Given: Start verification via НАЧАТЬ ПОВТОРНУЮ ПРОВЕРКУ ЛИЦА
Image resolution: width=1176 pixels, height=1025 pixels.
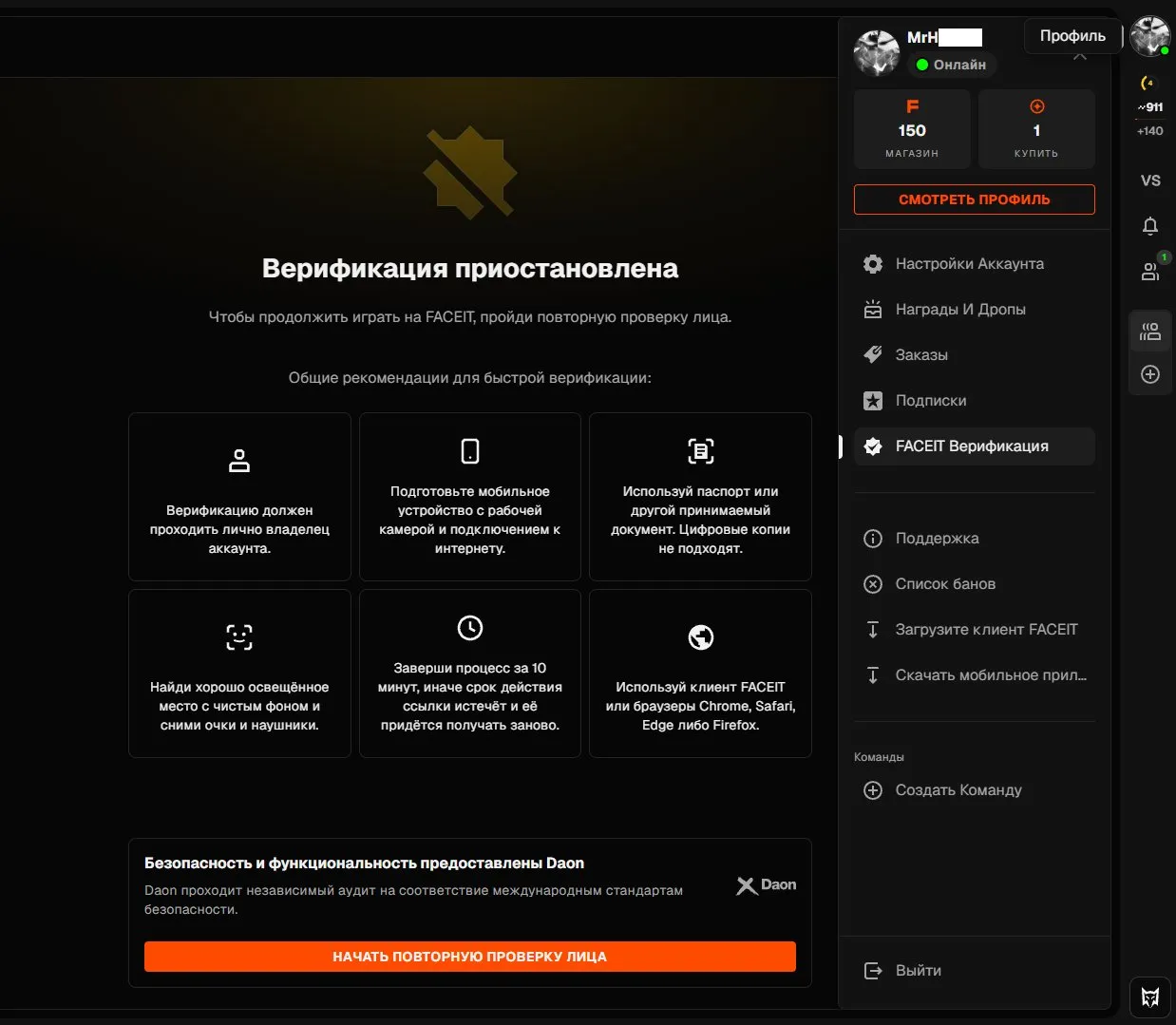Looking at the screenshot, I should tap(470, 957).
